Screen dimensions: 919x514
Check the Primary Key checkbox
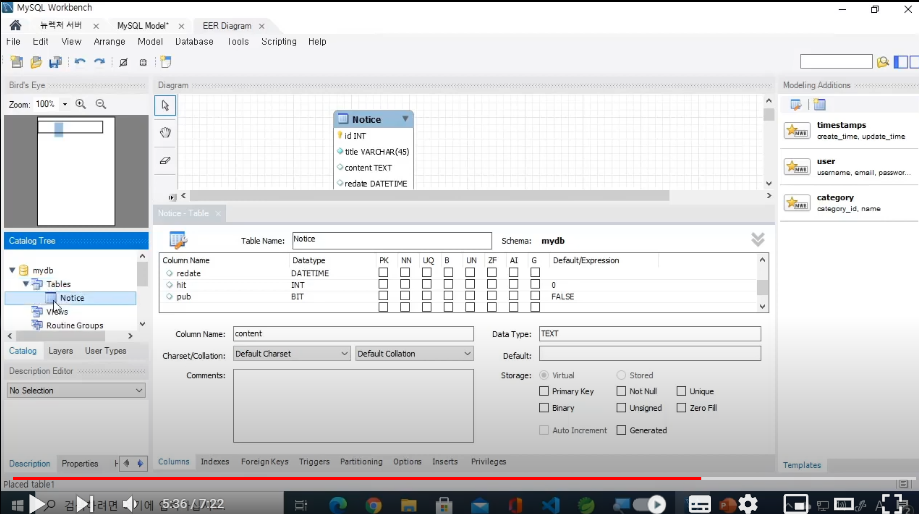point(544,391)
